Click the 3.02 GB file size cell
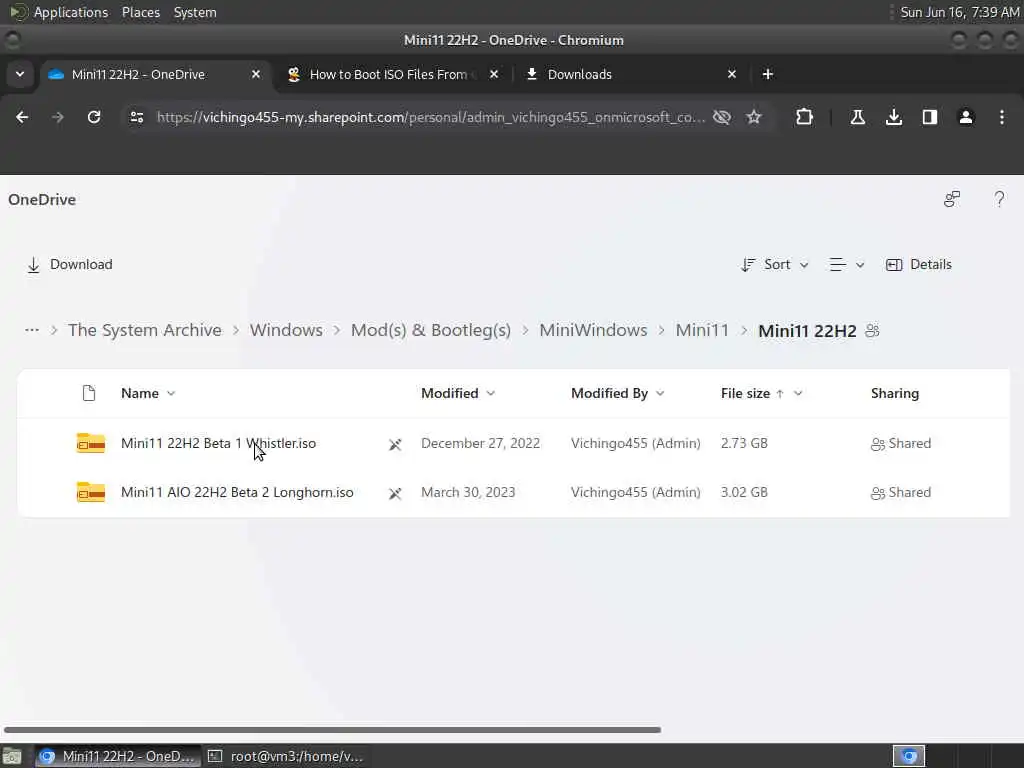The image size is (1024, 768). [x=744, y=492]
